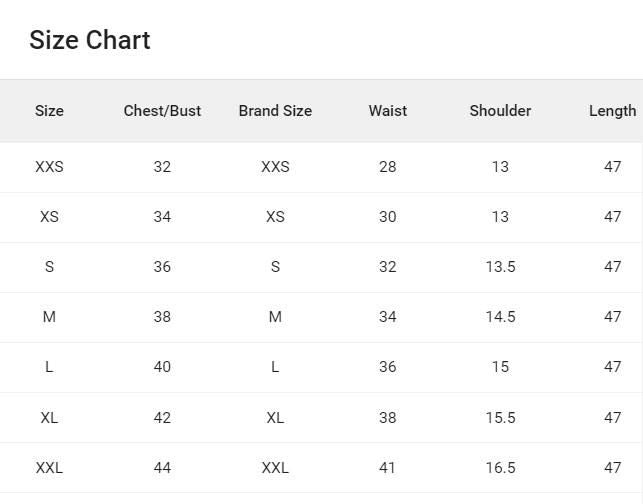Click brand size XL cell

(x=275, y=418)
